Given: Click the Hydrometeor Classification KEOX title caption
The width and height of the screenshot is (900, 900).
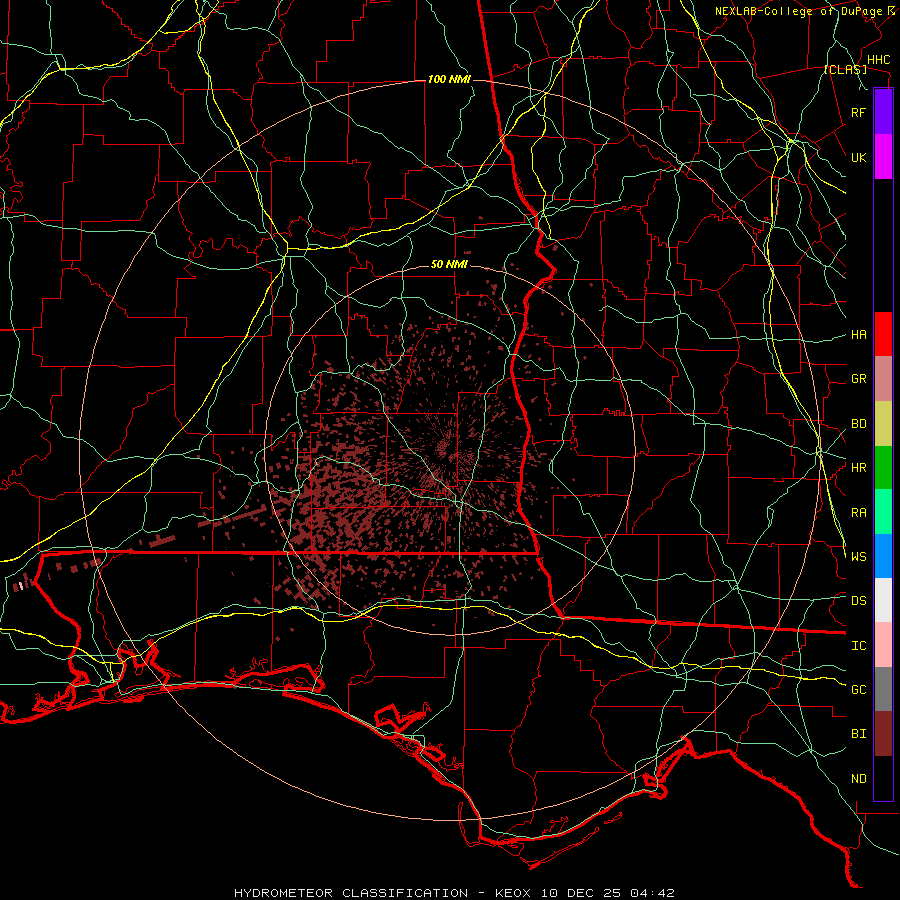Looking at the screenshot, I should tap(454, 893).
